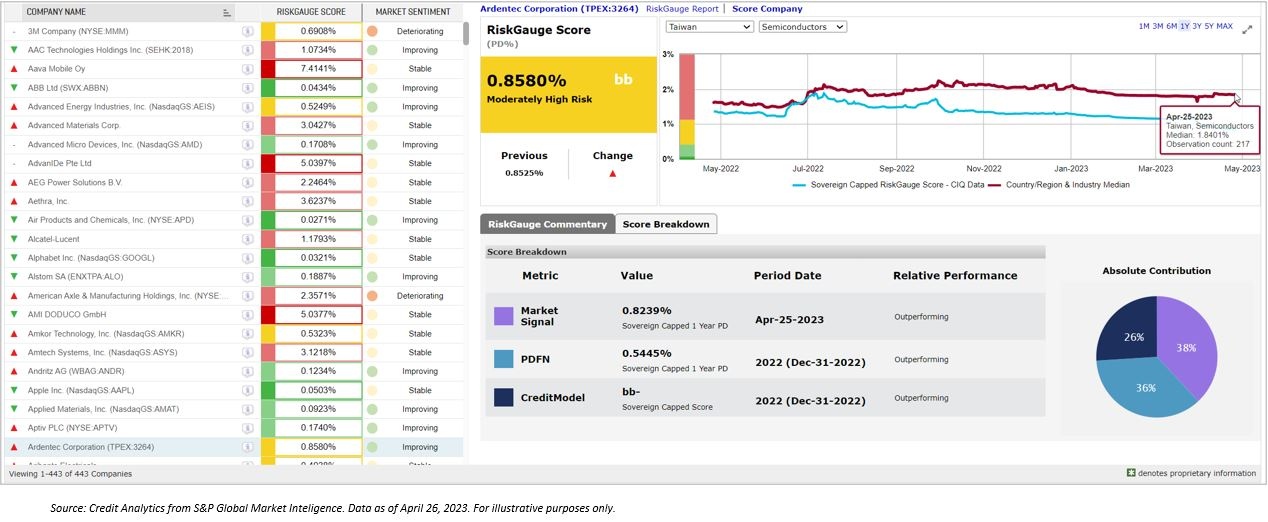Click the Score Company link

pyautogui.click(x=767, y=9)
